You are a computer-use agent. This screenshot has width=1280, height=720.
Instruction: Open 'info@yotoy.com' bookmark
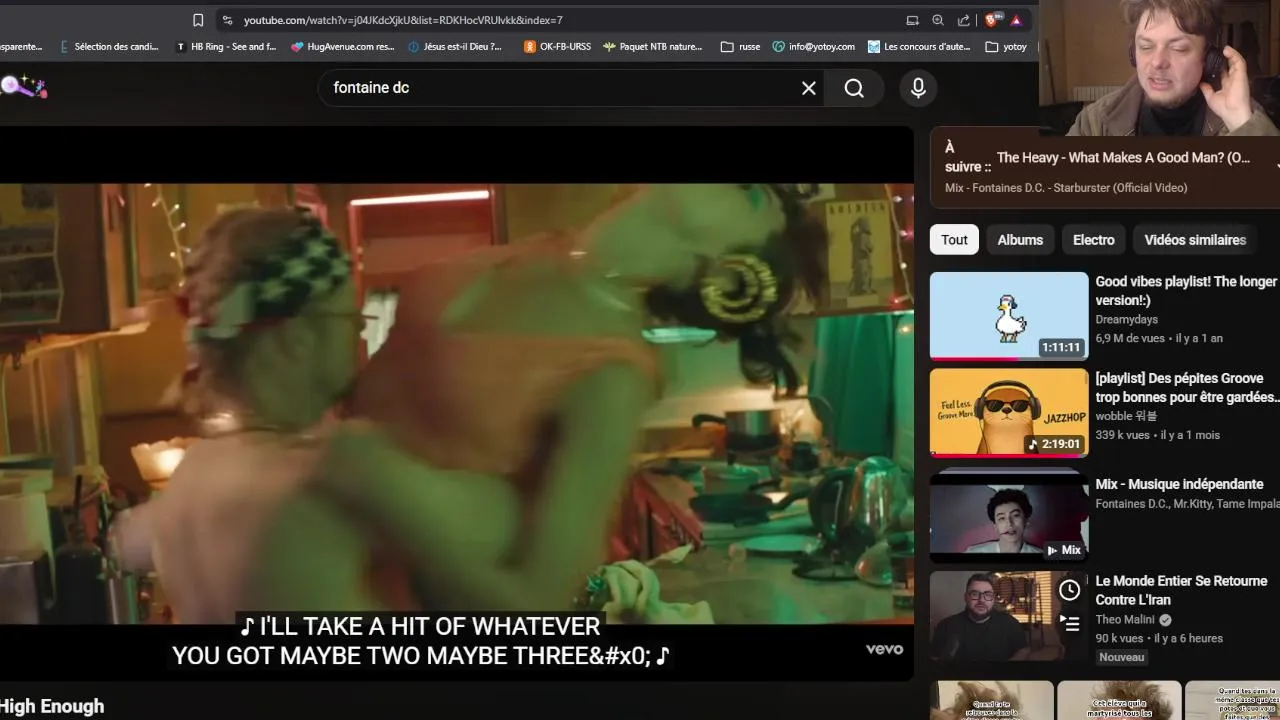[x=813, y=46]
